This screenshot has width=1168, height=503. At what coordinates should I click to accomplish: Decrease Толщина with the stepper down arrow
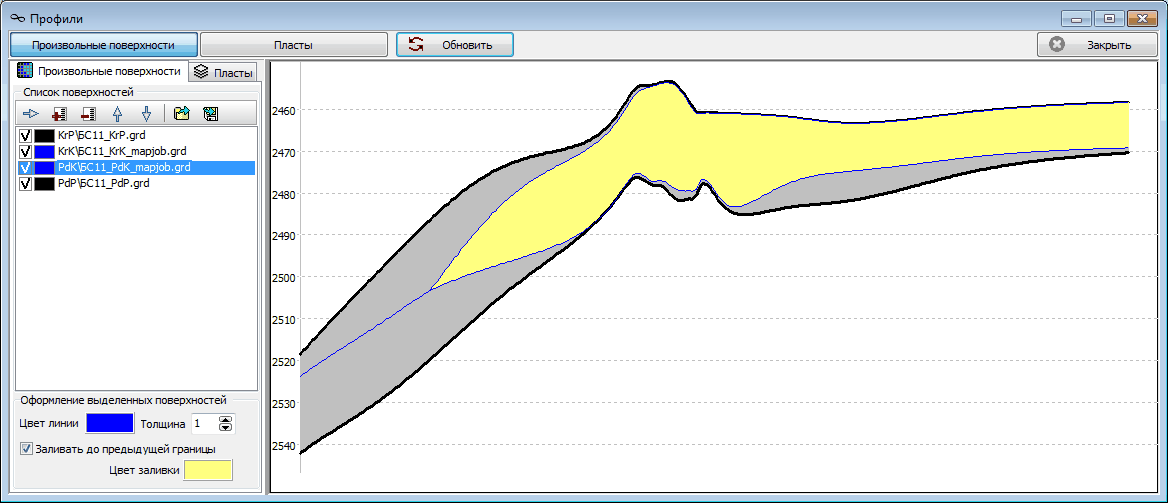[226, 428]
